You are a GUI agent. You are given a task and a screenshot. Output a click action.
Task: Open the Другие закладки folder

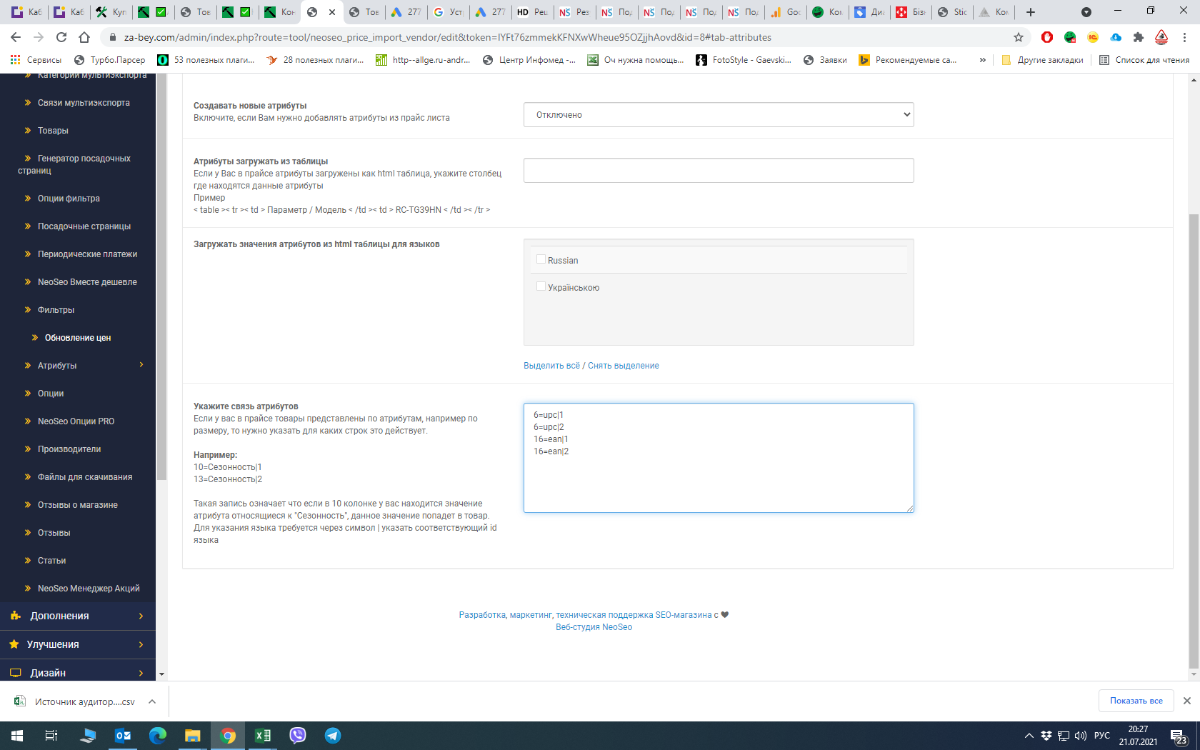[1042, 60]
